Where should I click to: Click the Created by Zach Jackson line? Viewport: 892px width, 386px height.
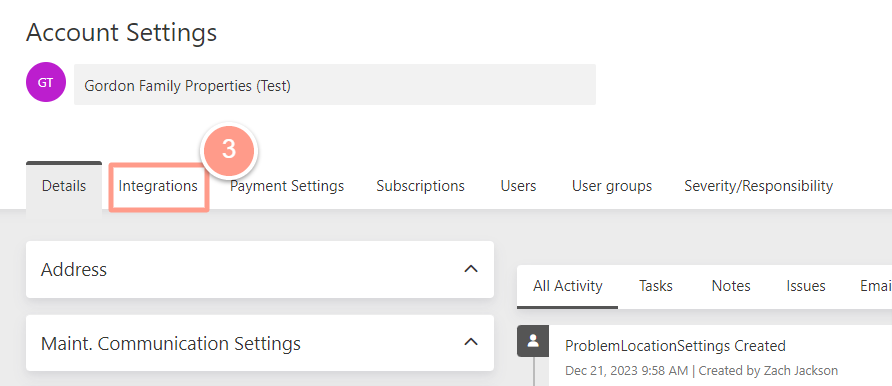[768, 371]
